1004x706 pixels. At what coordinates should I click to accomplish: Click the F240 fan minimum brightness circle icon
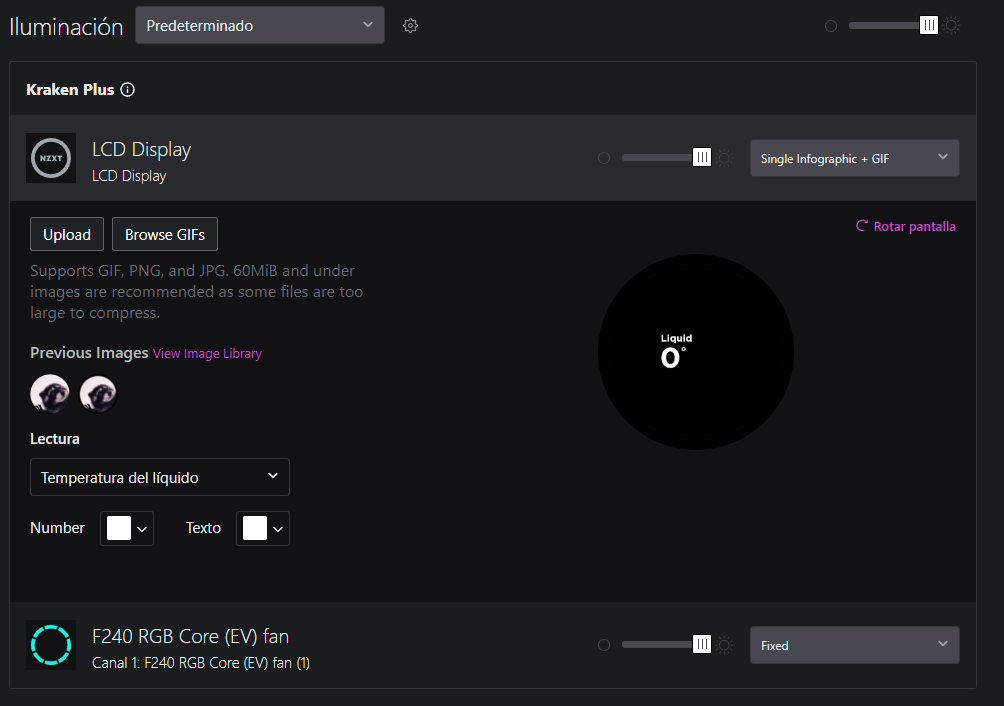(x=604, y=645)
